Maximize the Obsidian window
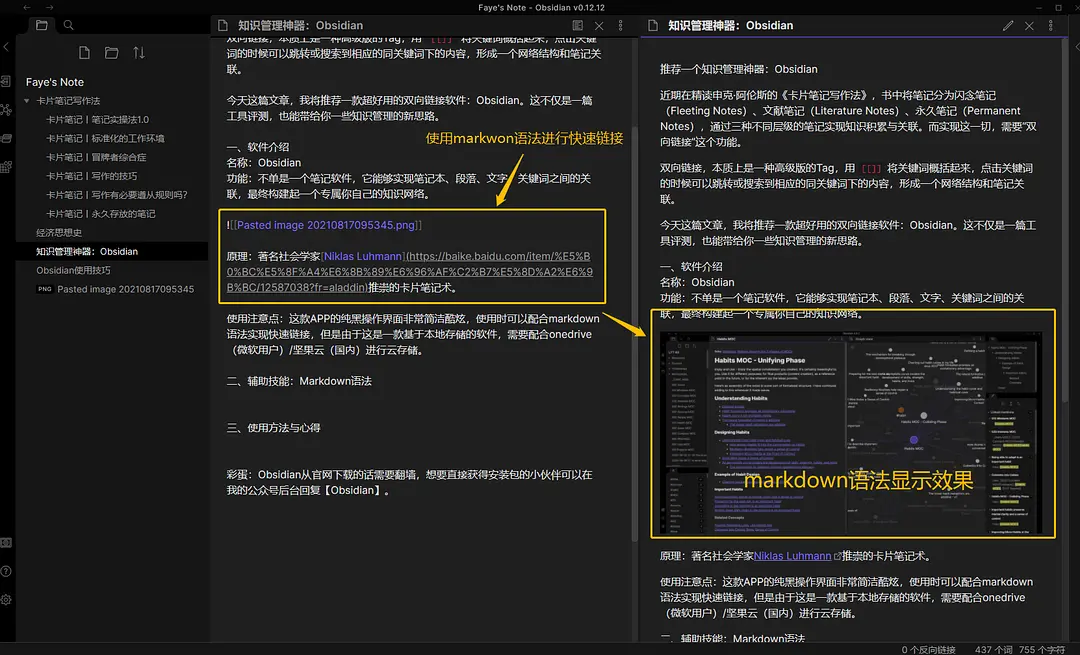The width and height of the screenshot is (1080, 655). (1058, 8)
